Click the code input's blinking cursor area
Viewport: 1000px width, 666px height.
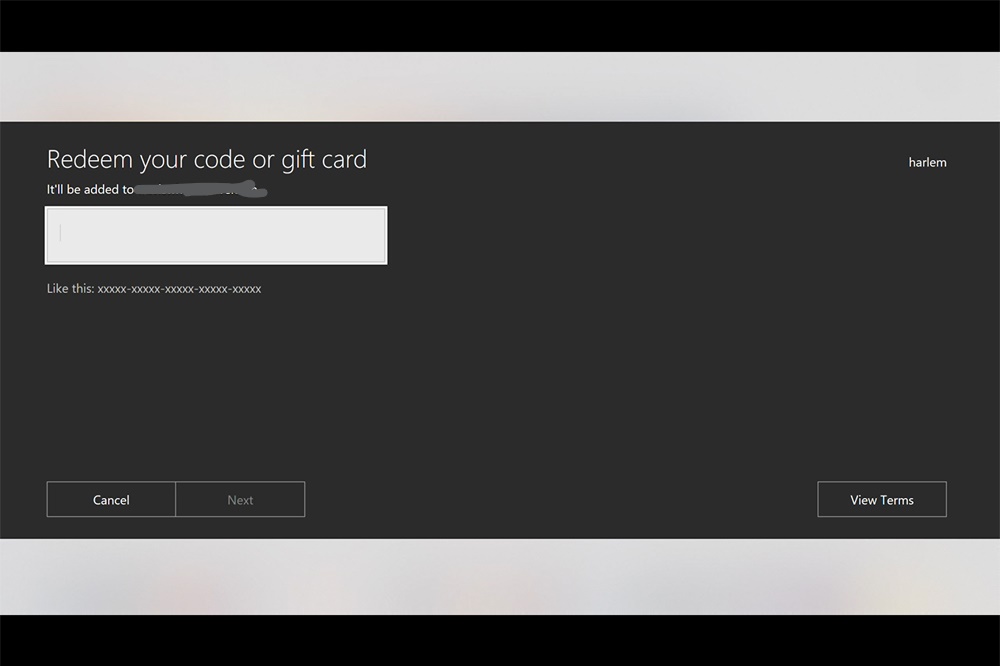(60, 232)
